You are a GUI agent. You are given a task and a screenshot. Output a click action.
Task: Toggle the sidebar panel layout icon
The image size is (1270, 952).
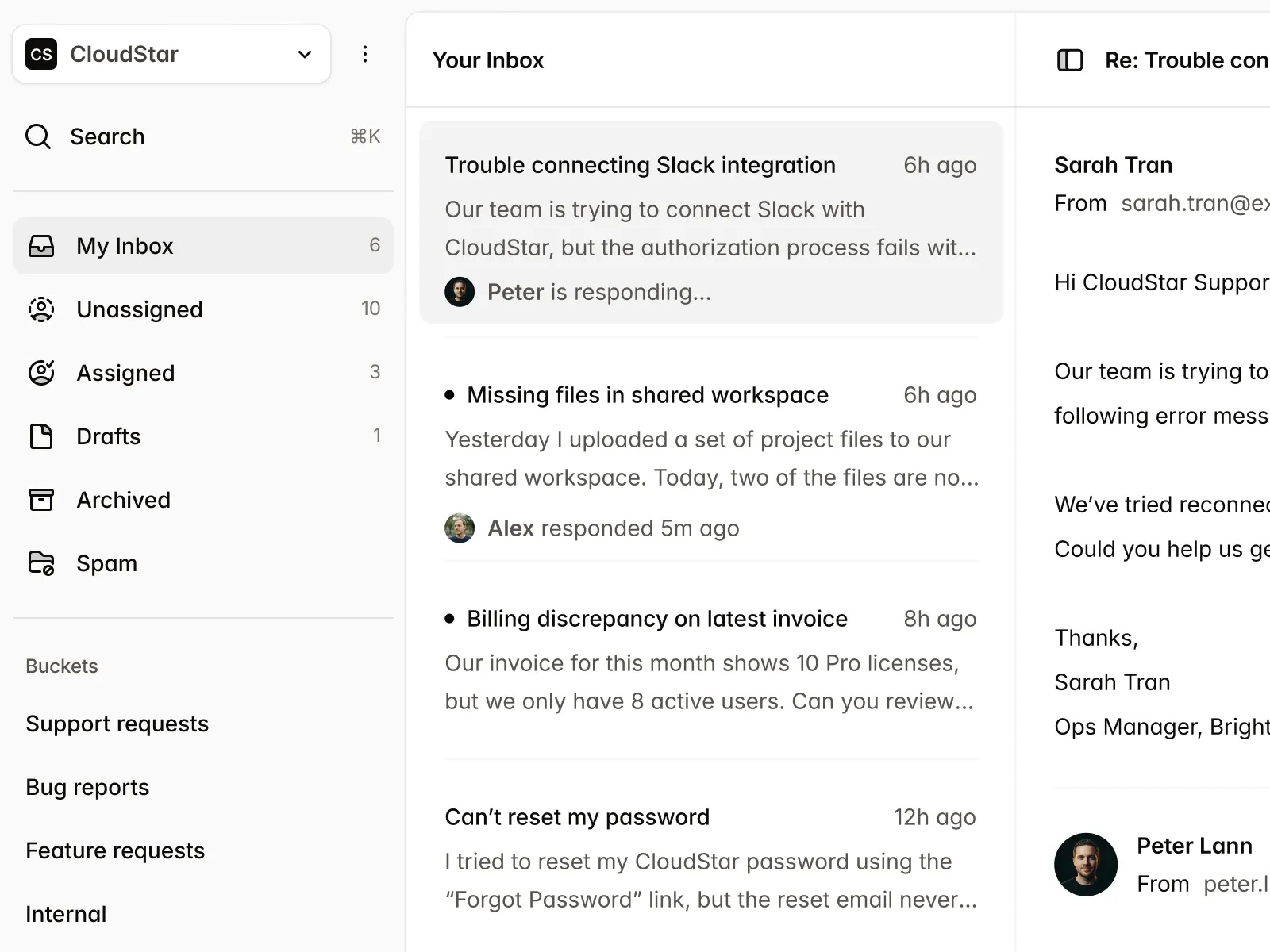point(1070,60)
